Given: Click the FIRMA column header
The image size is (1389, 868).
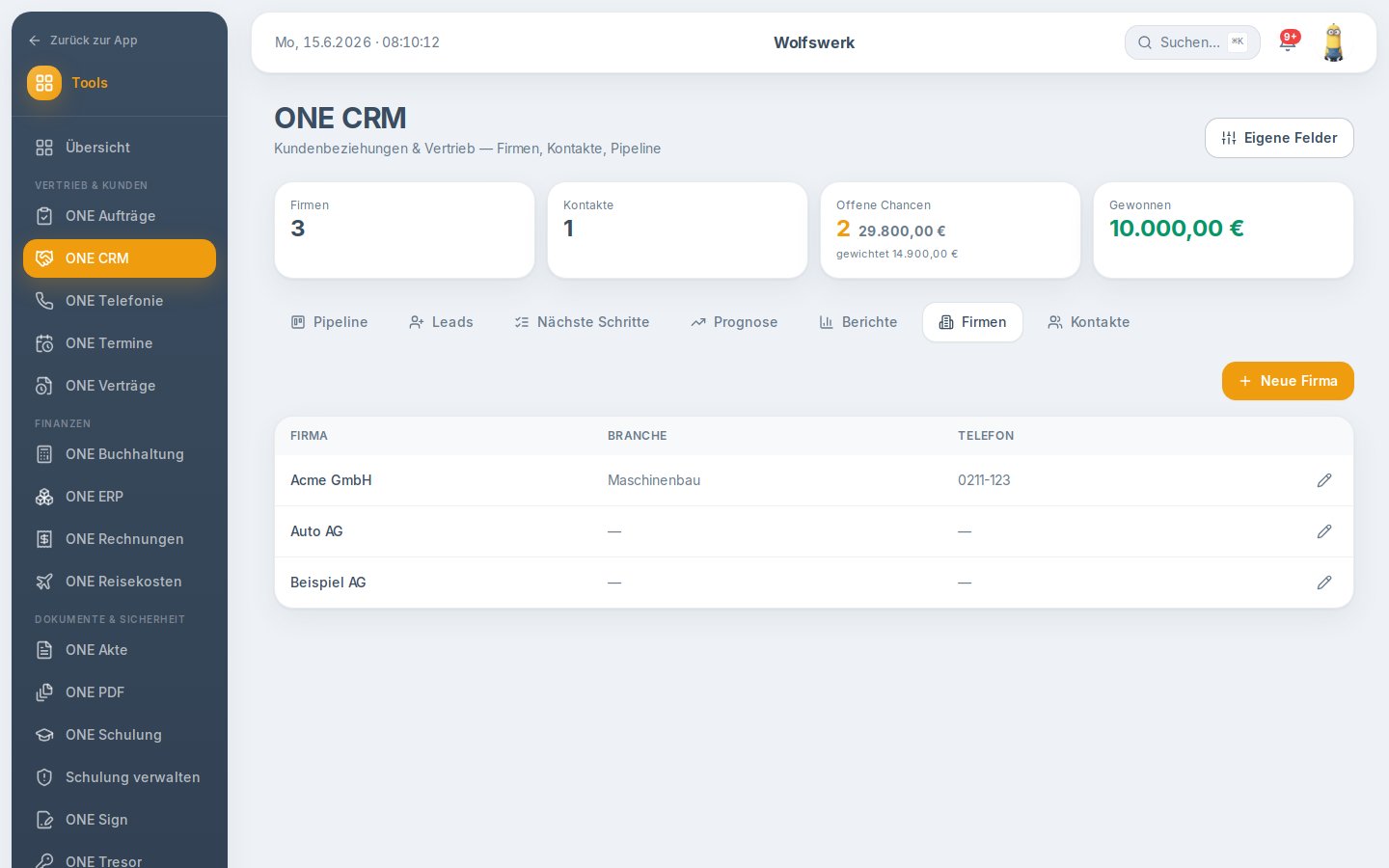Looking at the screenshot, I should coord(309,436).
